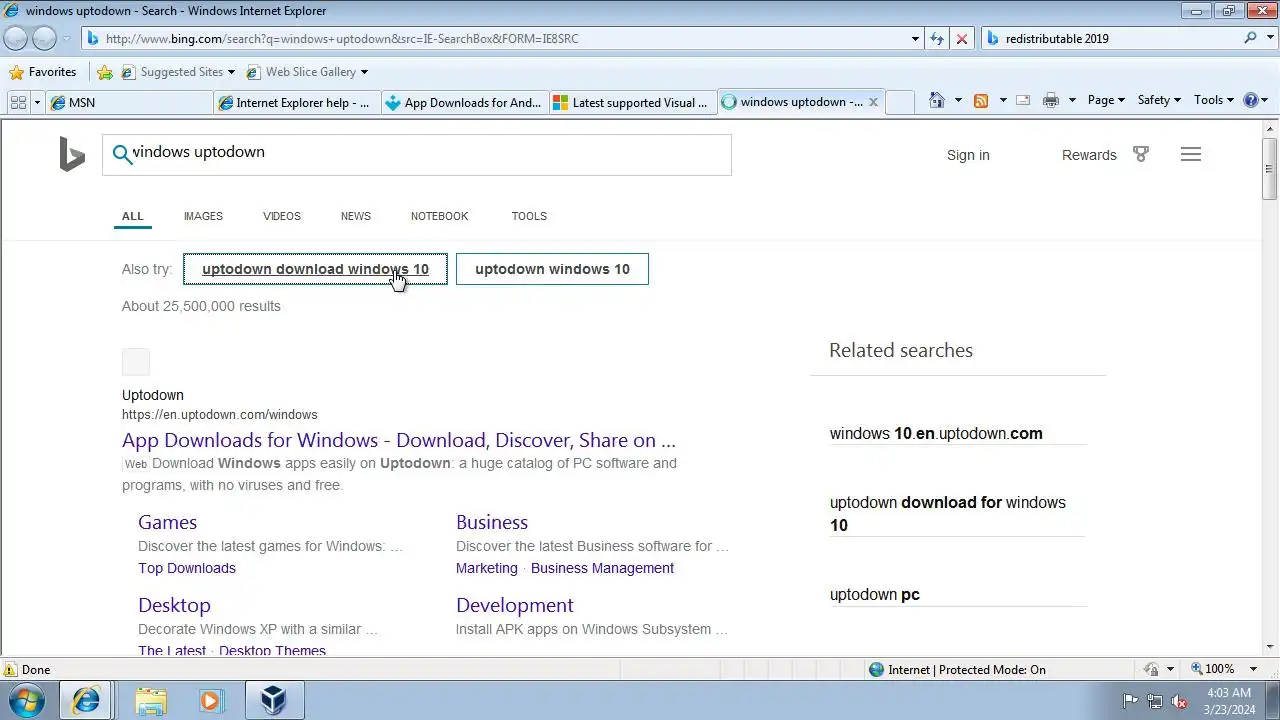Open related search uptodown pc
This screenshot has height=720, width=1280.
[875, 594]
